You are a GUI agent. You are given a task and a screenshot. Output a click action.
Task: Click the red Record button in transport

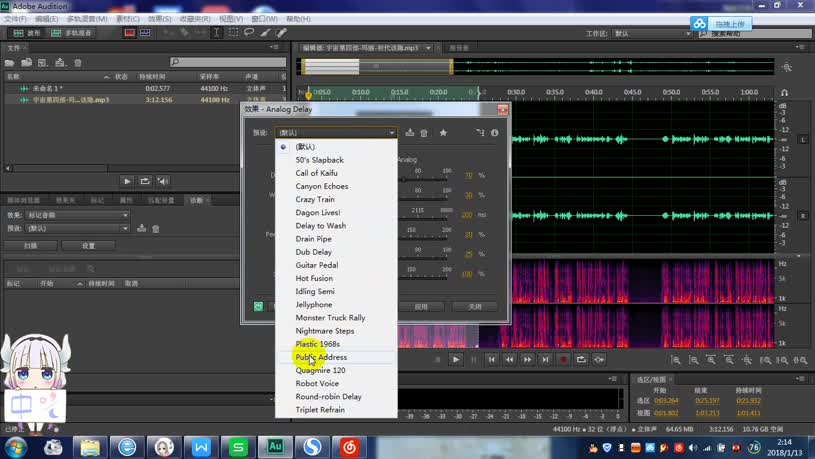point(563,359)
